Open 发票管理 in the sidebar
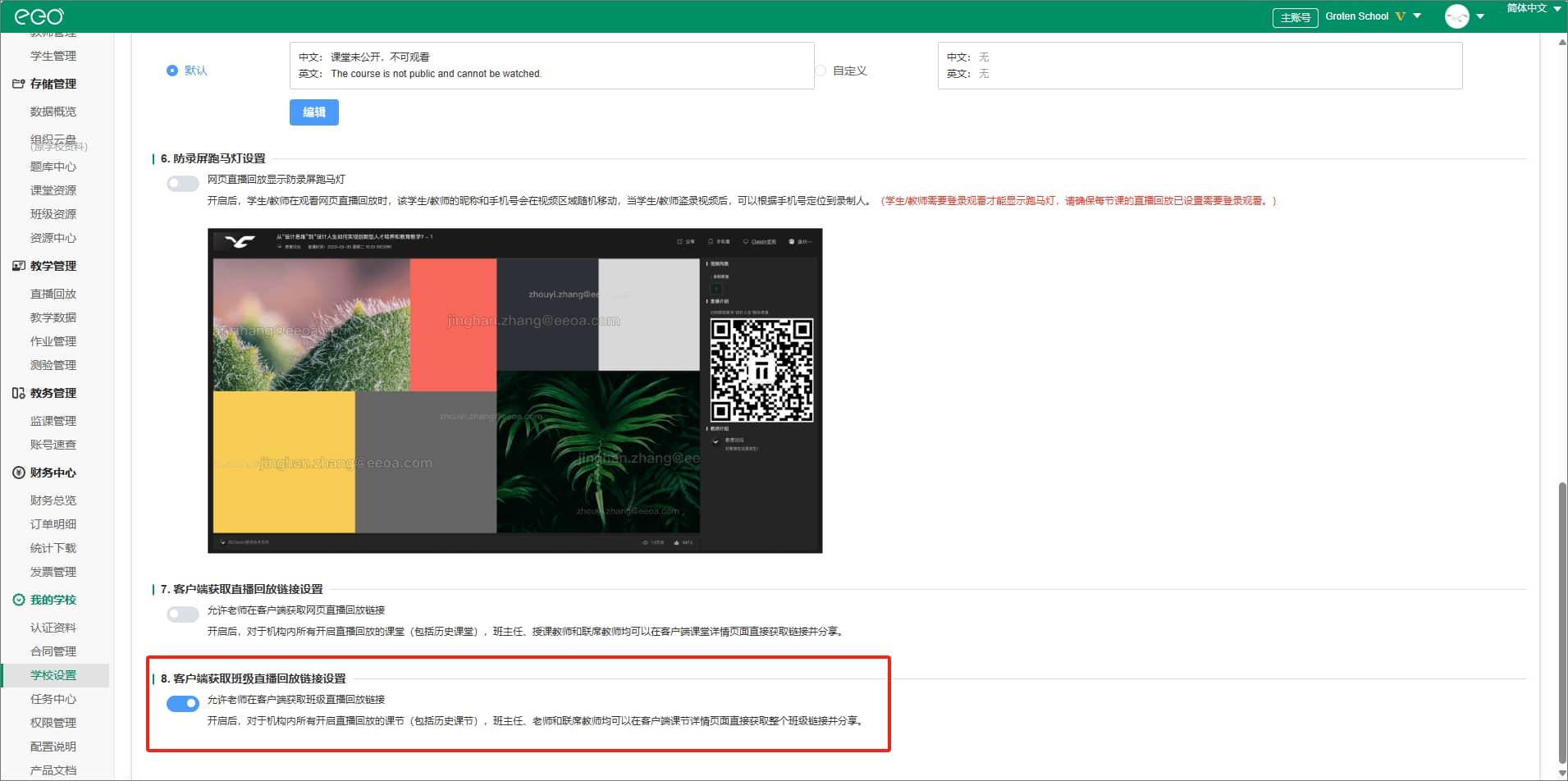The height and width of the screenshot is (781, 1568). point(53,572)
